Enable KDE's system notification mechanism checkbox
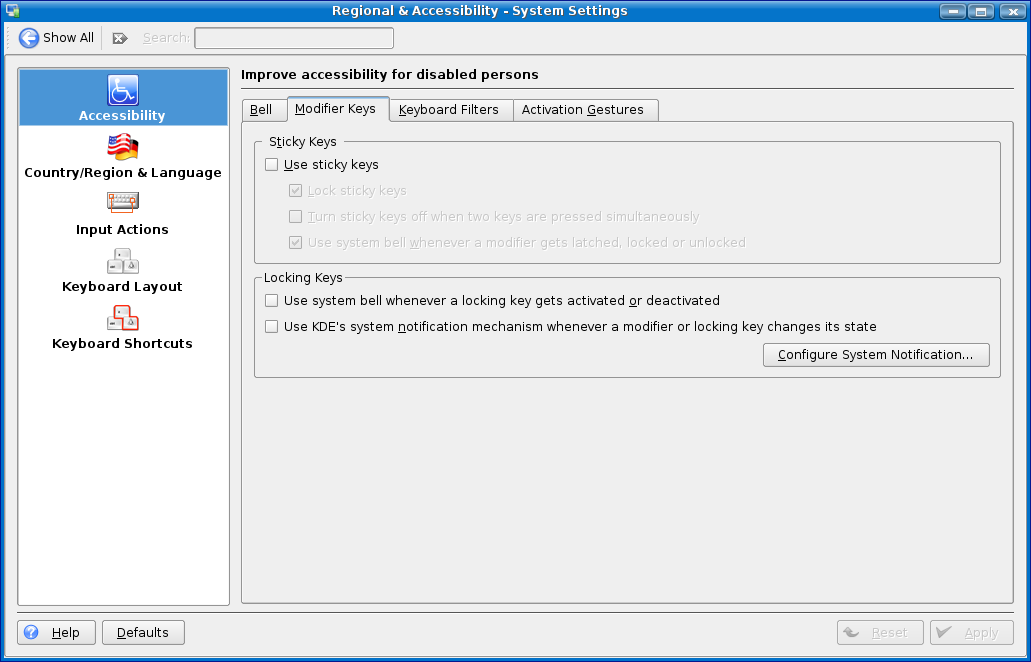 (271, 327)
